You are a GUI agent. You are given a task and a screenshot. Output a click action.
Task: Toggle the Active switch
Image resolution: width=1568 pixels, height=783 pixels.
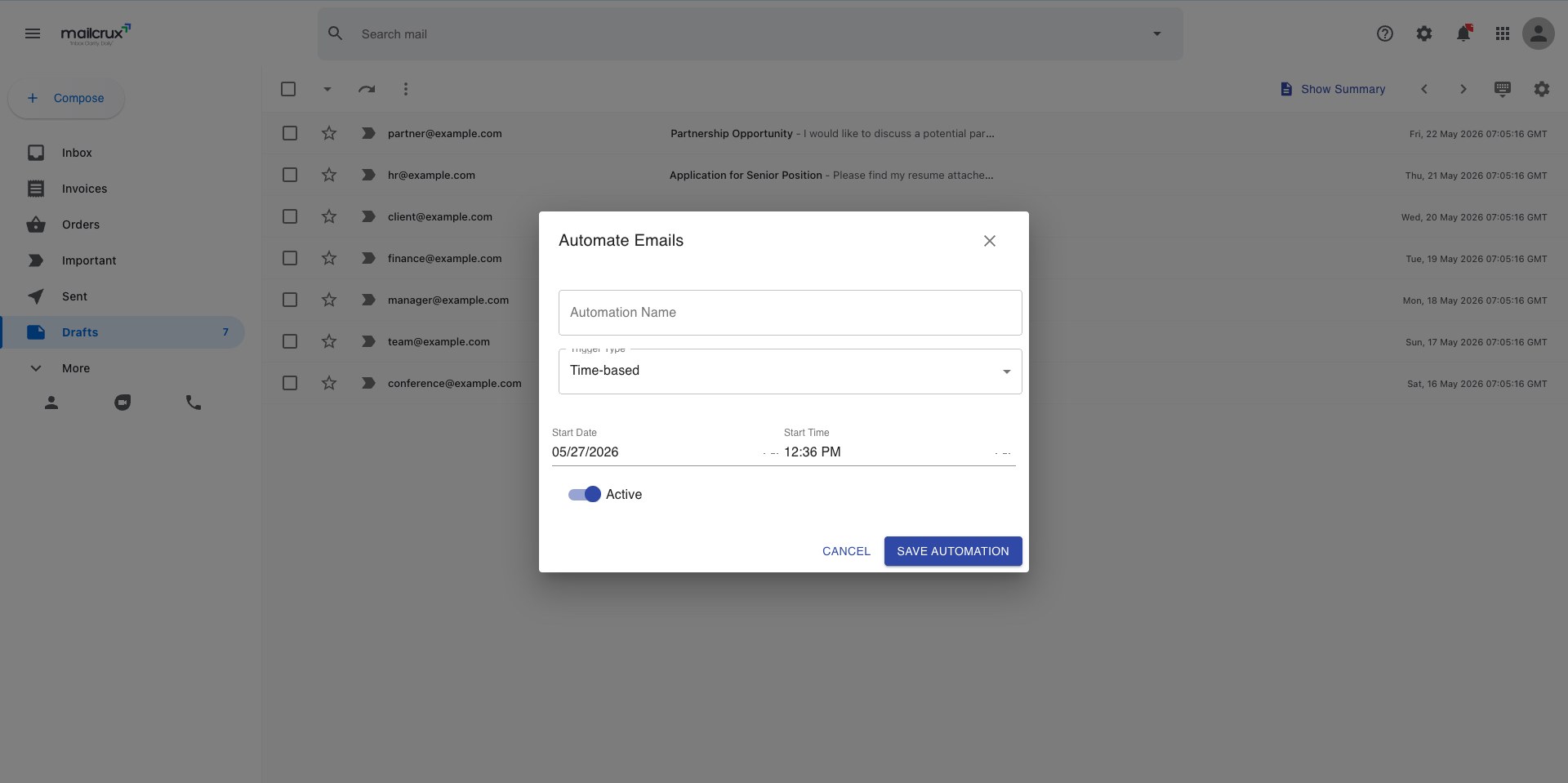[x=585, y=494]
